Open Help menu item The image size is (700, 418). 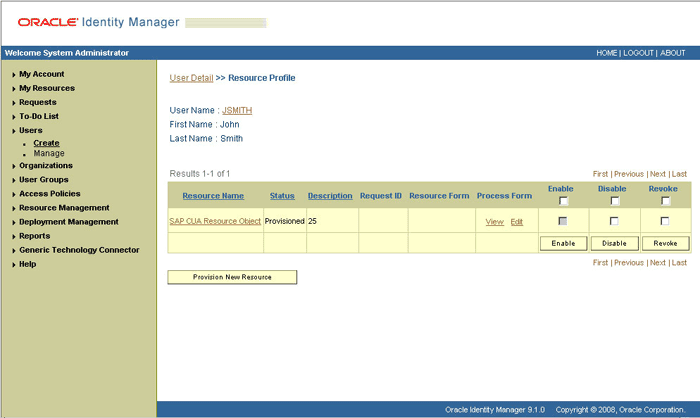point(27,264)
